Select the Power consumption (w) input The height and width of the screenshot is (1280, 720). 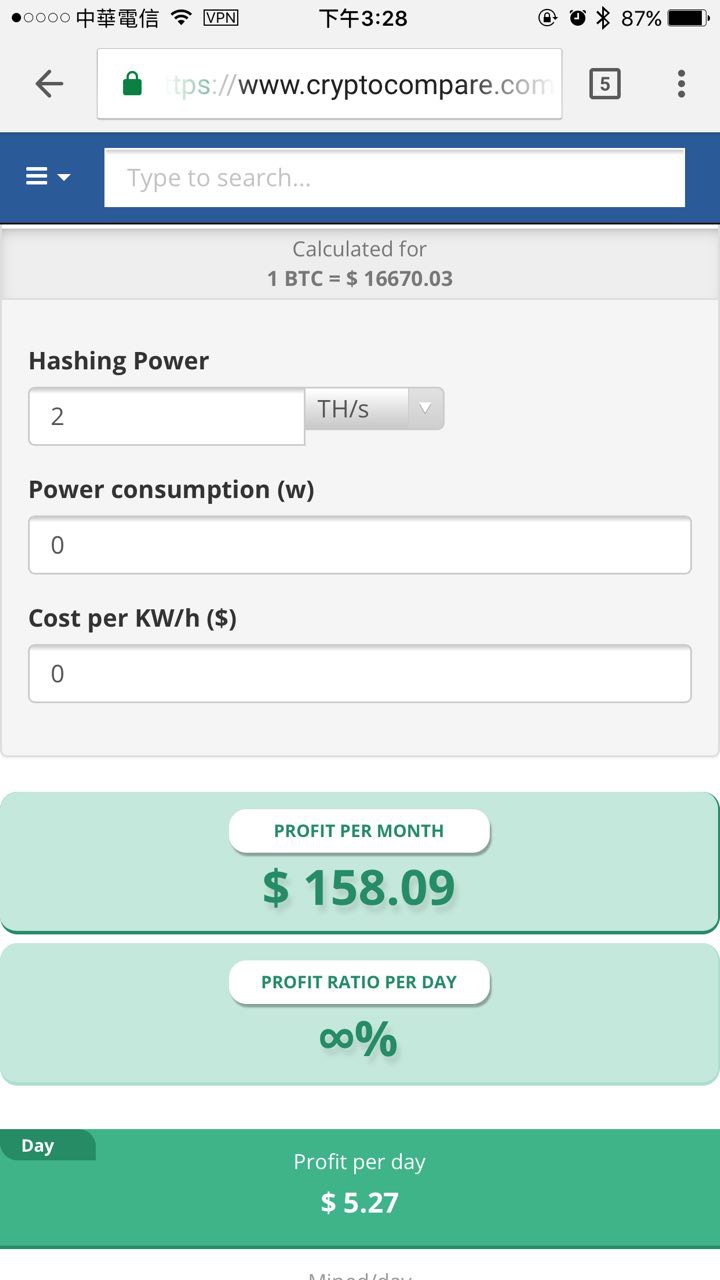coord(360,545)
